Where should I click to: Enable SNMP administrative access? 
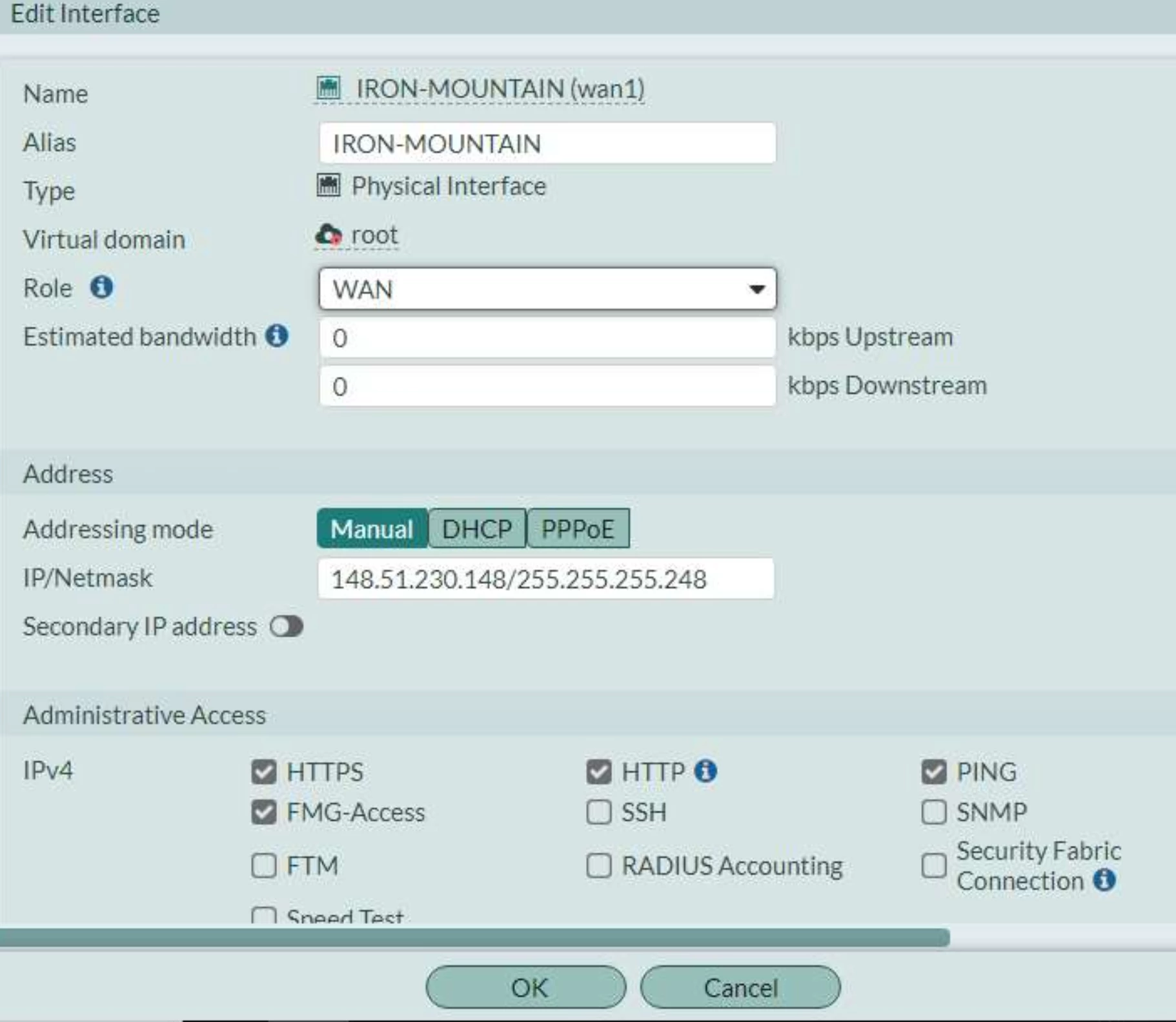pyautogui.click(x=933, y=812)
